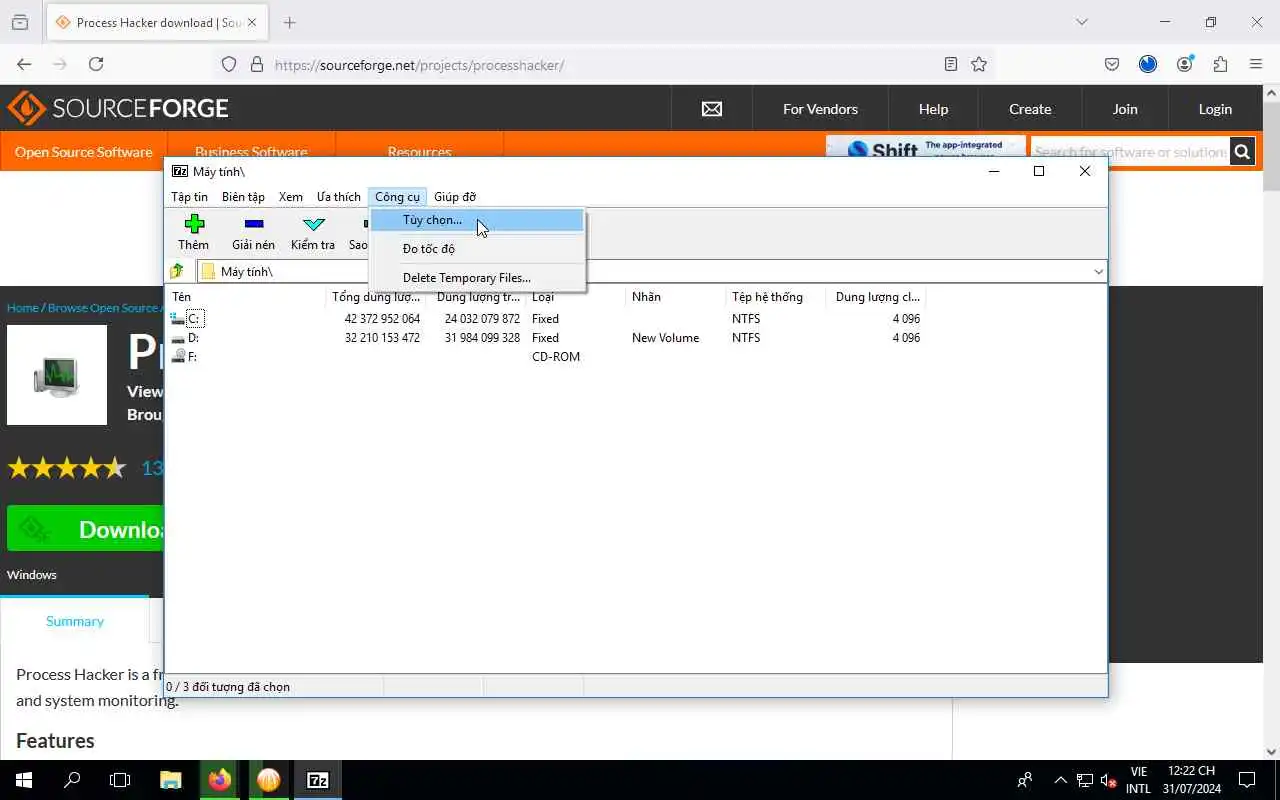This screenshot has width=1280, height=800.
Task: Open the For Vendors link
Action: [820, 109]
